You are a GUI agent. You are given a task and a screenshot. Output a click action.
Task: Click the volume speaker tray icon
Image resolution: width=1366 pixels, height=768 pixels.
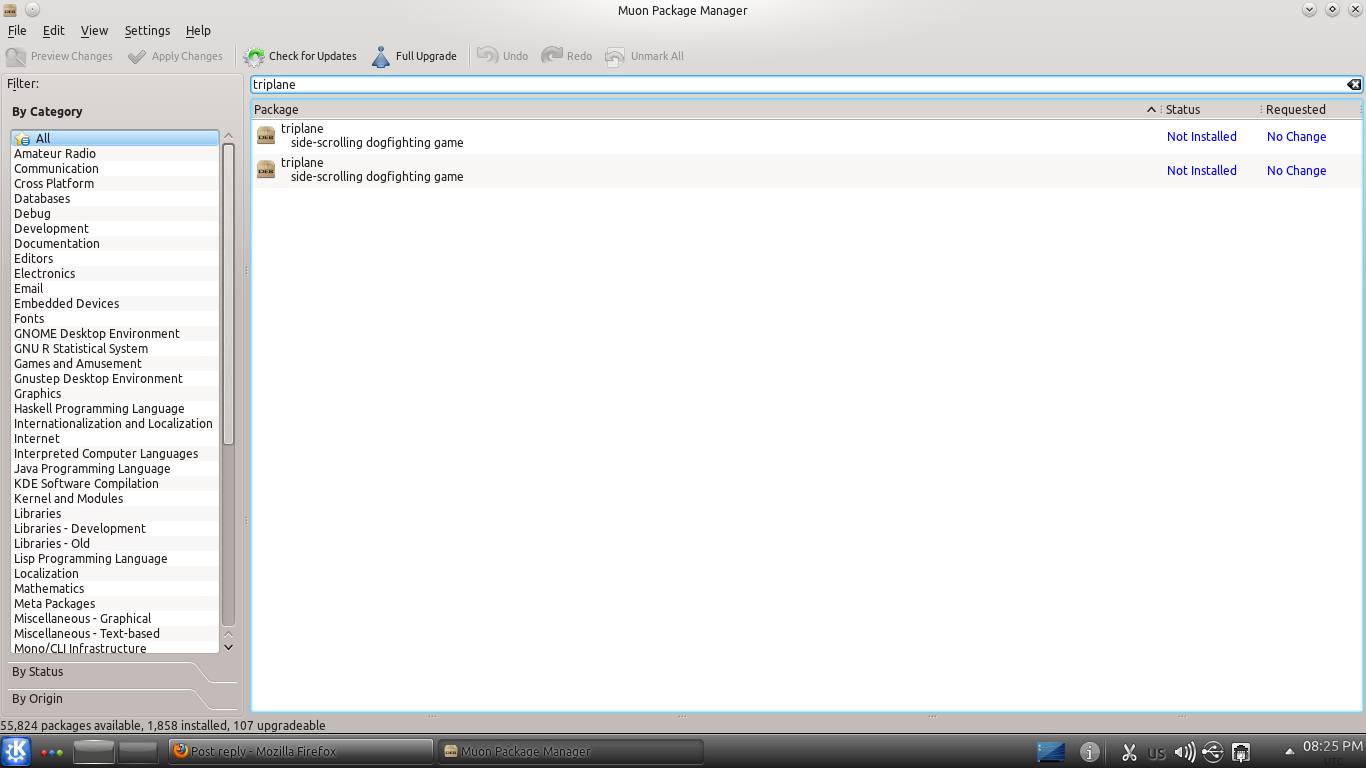coord(1184,752)
